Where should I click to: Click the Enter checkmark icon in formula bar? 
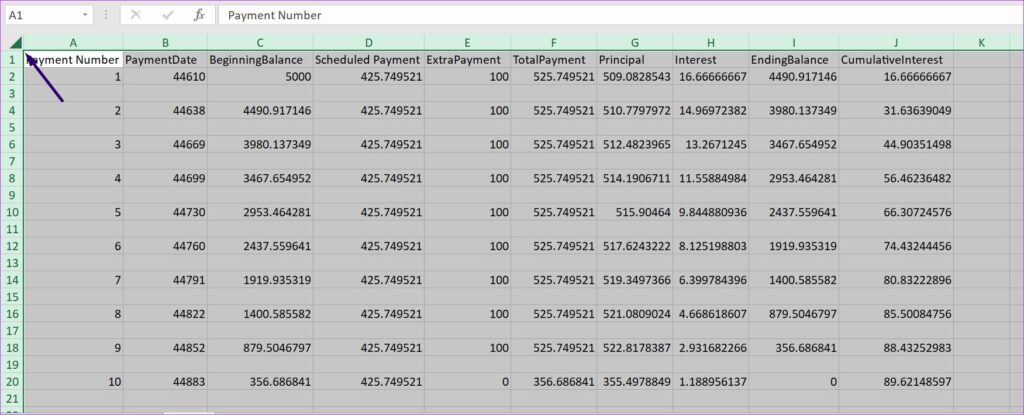point(168,15)
